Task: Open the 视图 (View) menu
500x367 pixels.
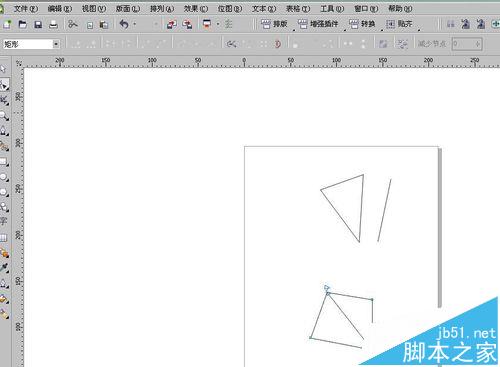Action: pyautogui.click(x=94, y=8)
